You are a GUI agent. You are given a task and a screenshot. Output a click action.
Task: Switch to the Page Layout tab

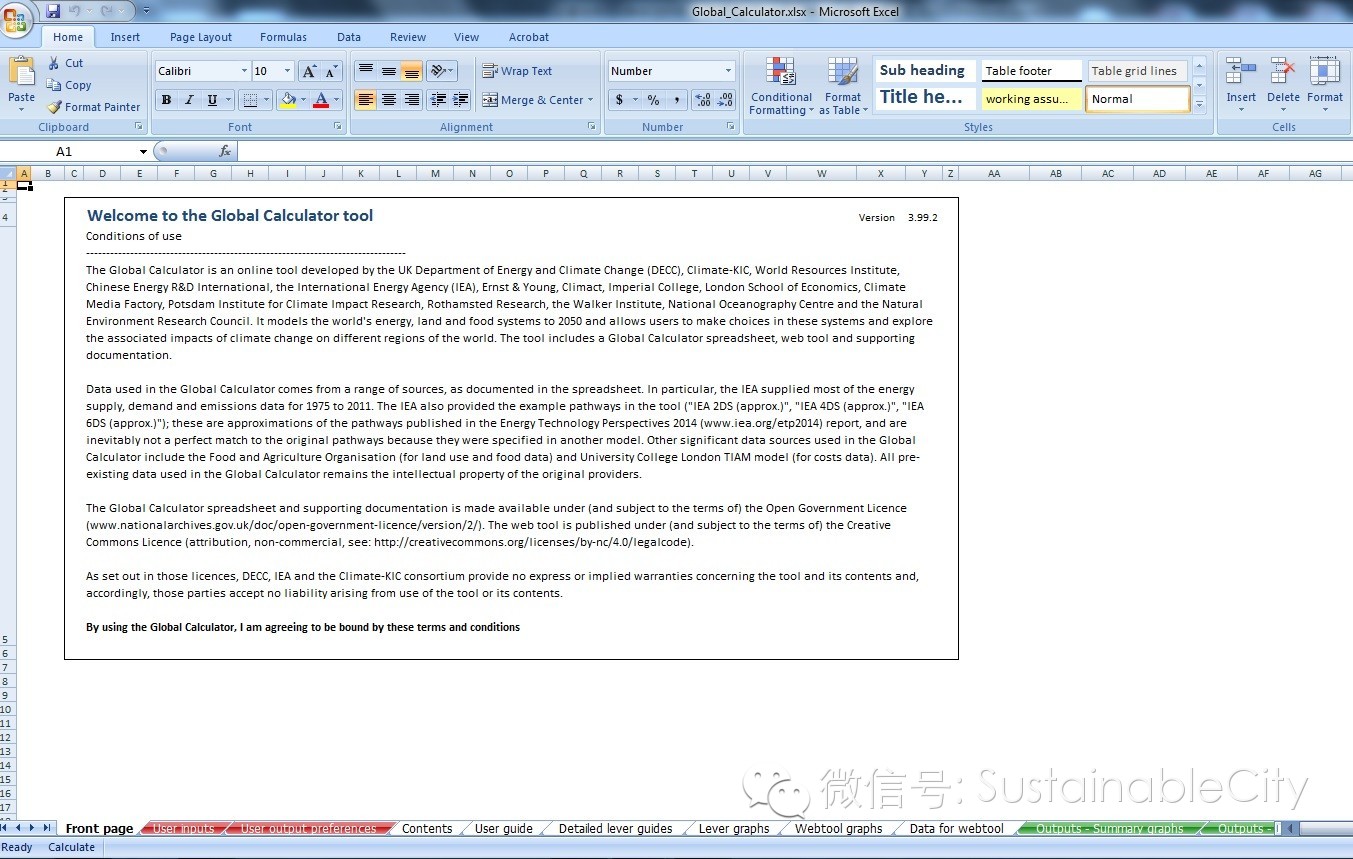201,37
